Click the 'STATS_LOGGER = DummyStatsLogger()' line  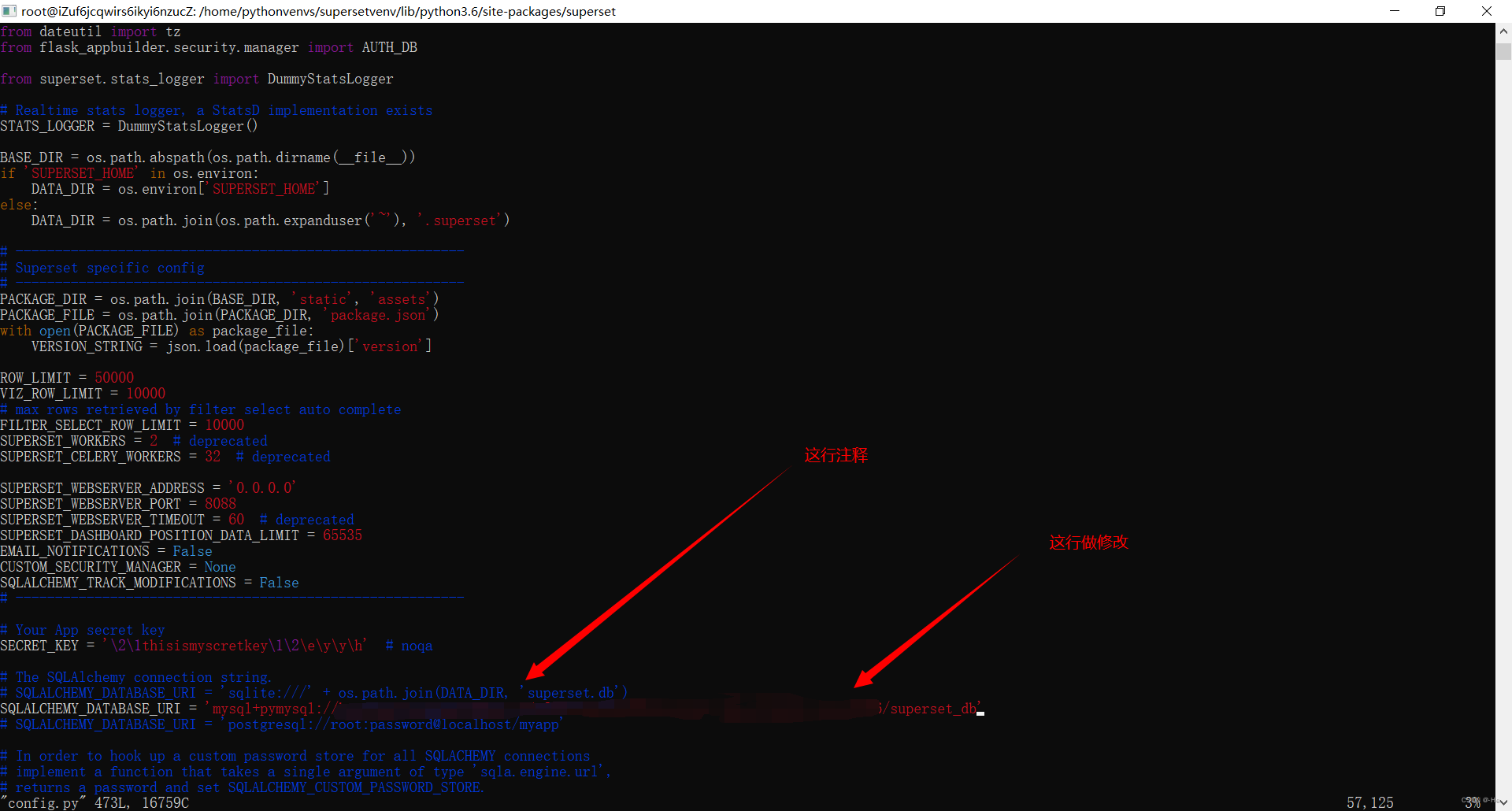129,126
